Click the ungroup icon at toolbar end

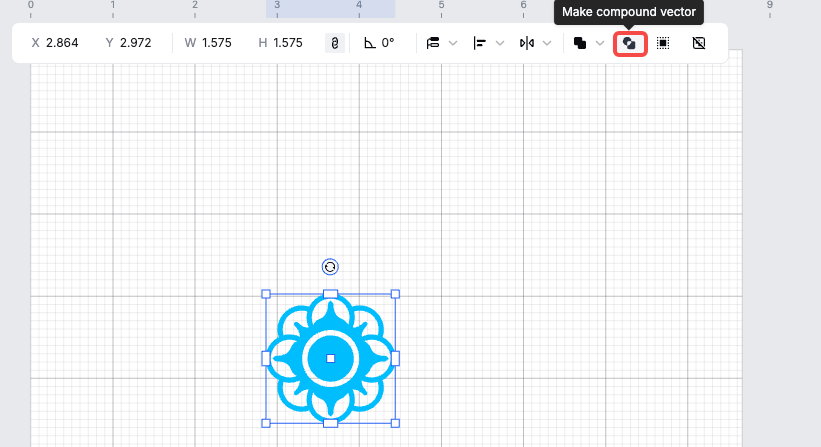699,43
